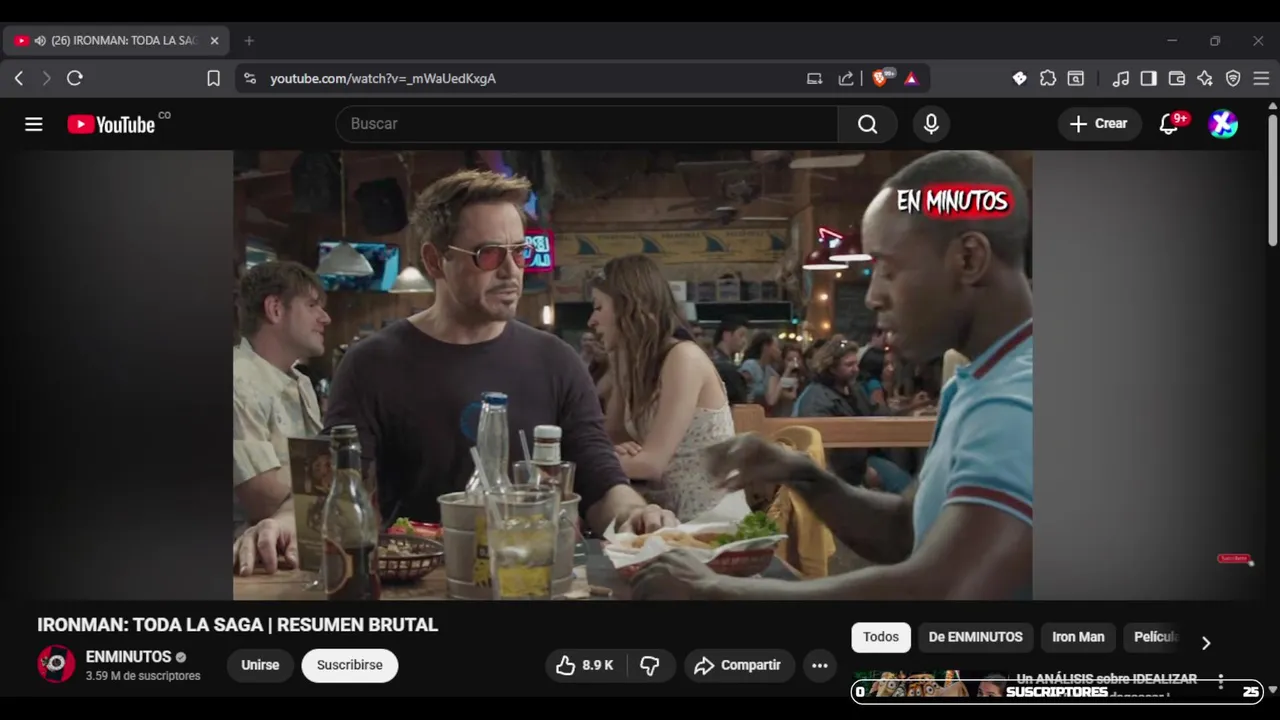Image resolution: width=1280 pixels, height=720 pixels.
Task: Click the Compartir share button
Action: (x=739, y=665)
